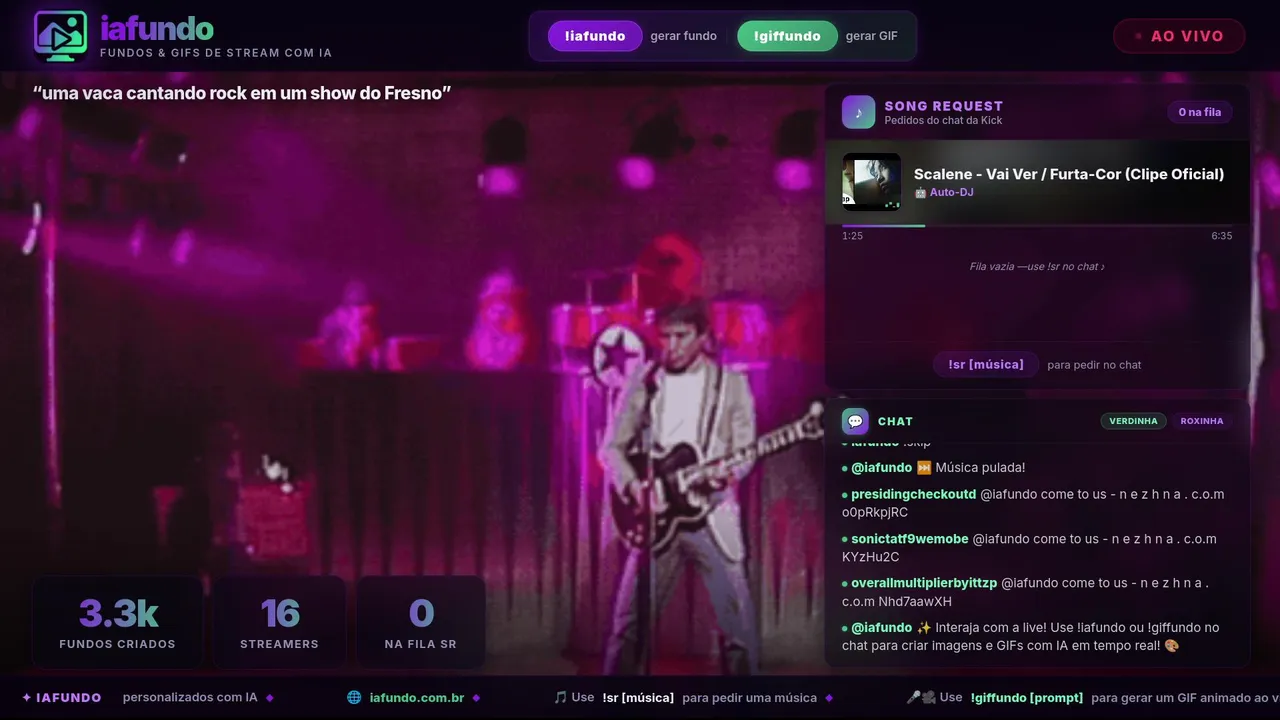Image resolution: width=1280 pixels, height=720 pixels.
Task: Click the Scalene song thumbnail
Action: 872,182
